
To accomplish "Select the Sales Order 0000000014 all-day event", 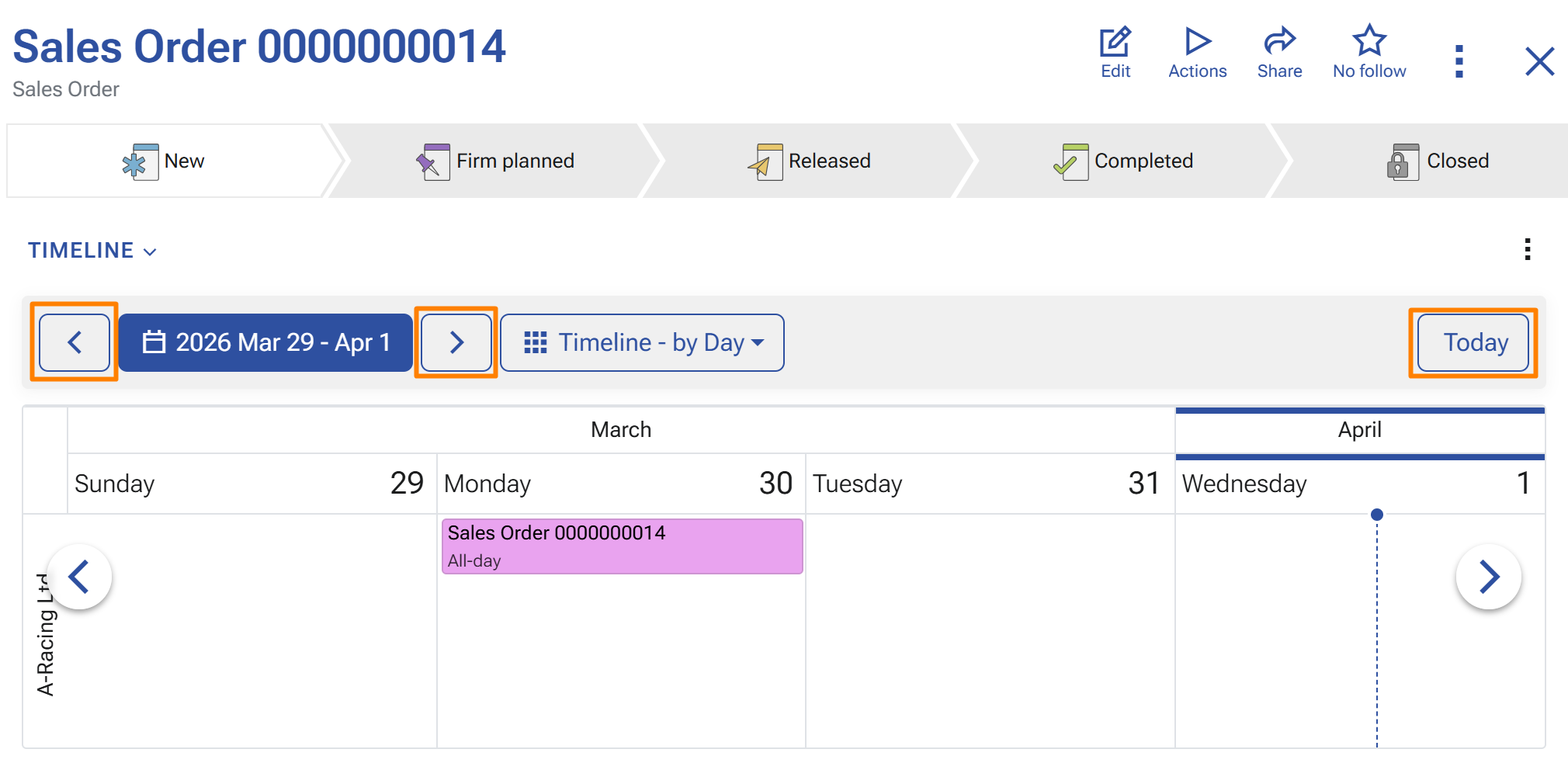I will click(621, 545).
